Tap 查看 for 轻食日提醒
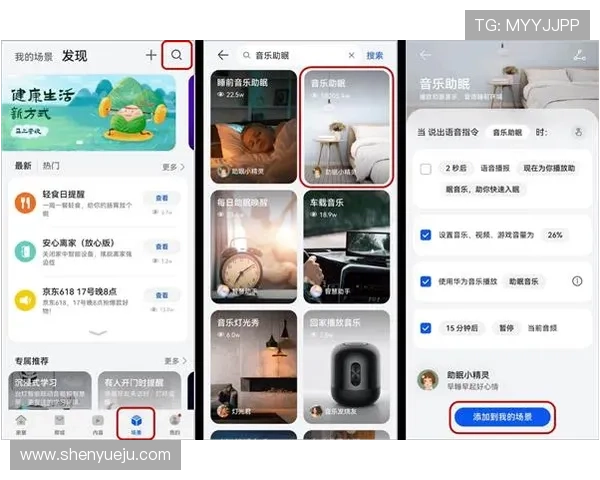The width and height of the screenshot is (600, 480). 161,198
